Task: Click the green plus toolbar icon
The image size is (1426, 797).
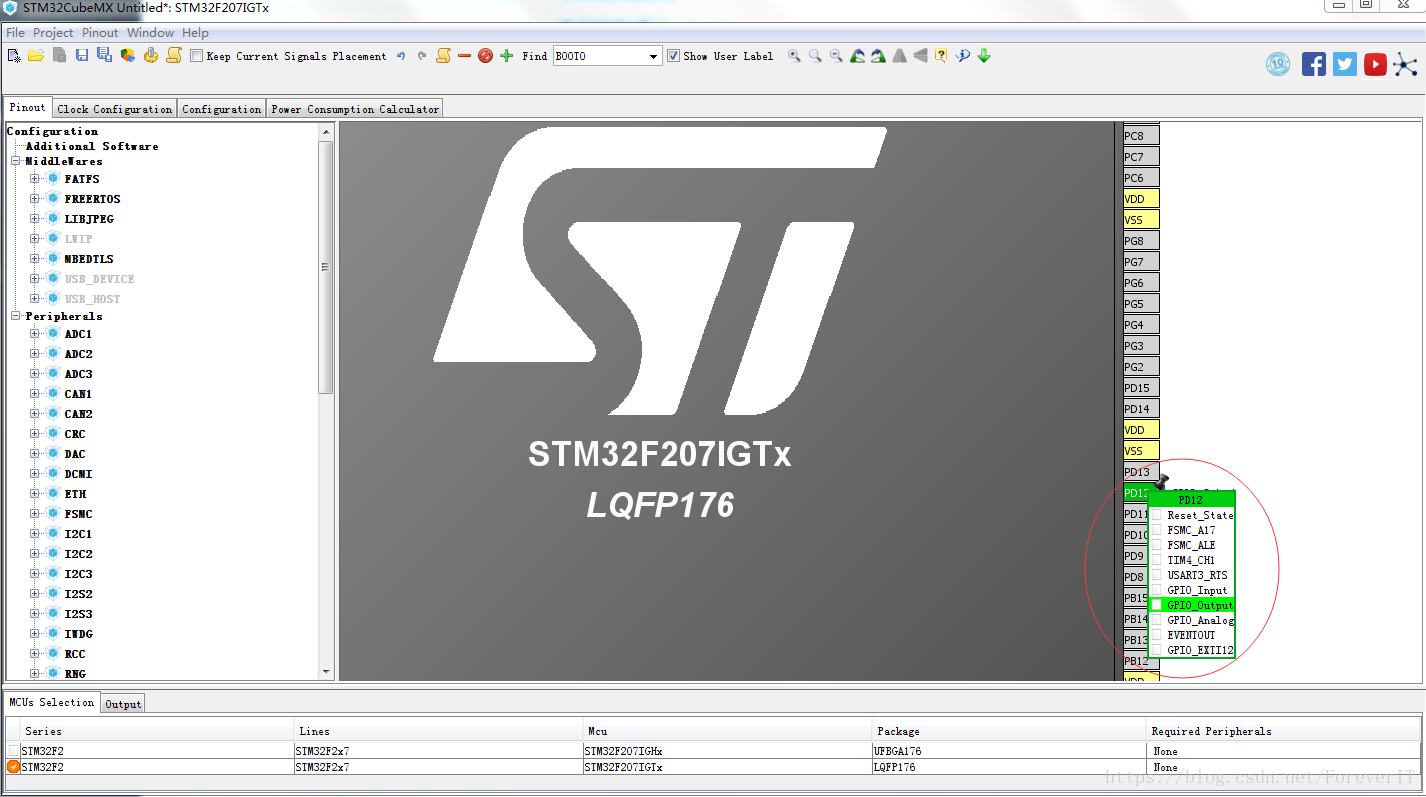Action: click(x=506, y=56)
